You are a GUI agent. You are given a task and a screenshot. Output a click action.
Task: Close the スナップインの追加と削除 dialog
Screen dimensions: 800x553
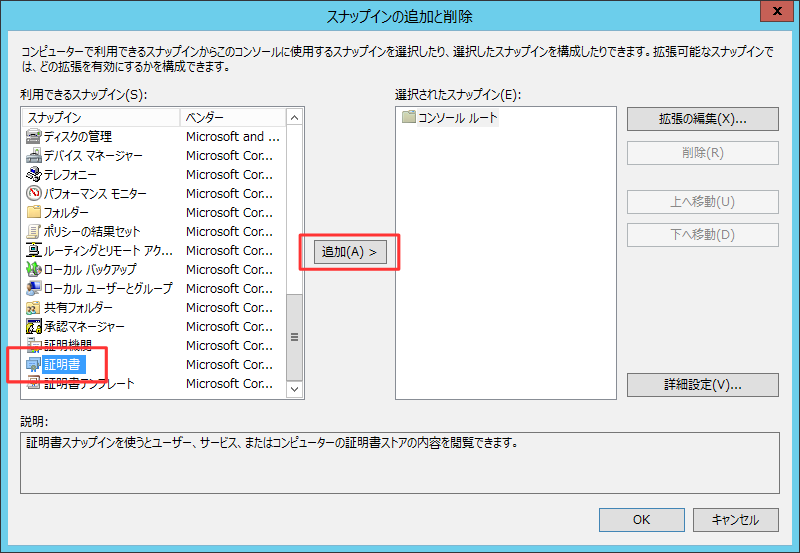777,11
